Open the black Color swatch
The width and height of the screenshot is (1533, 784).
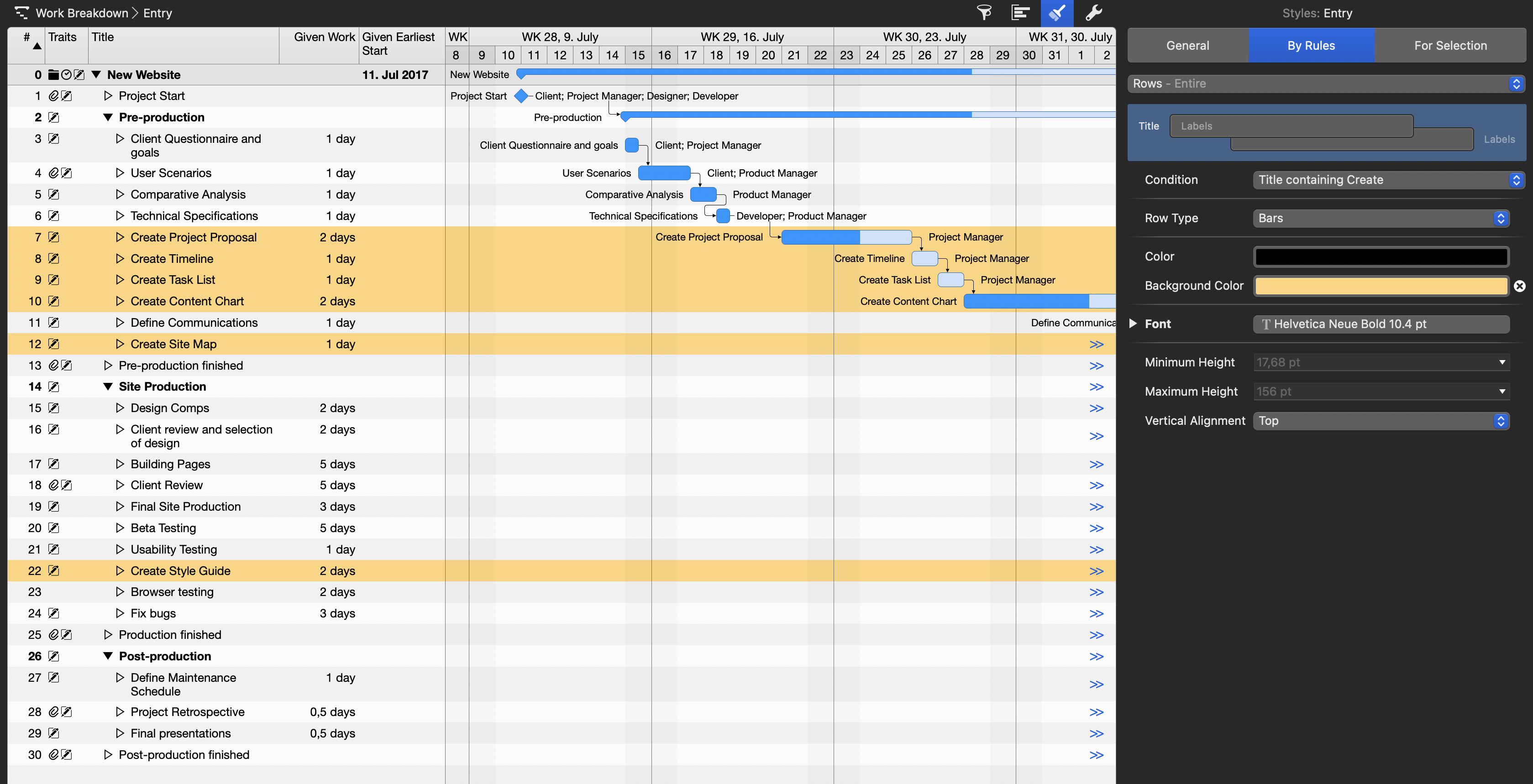pos(1381,257)
